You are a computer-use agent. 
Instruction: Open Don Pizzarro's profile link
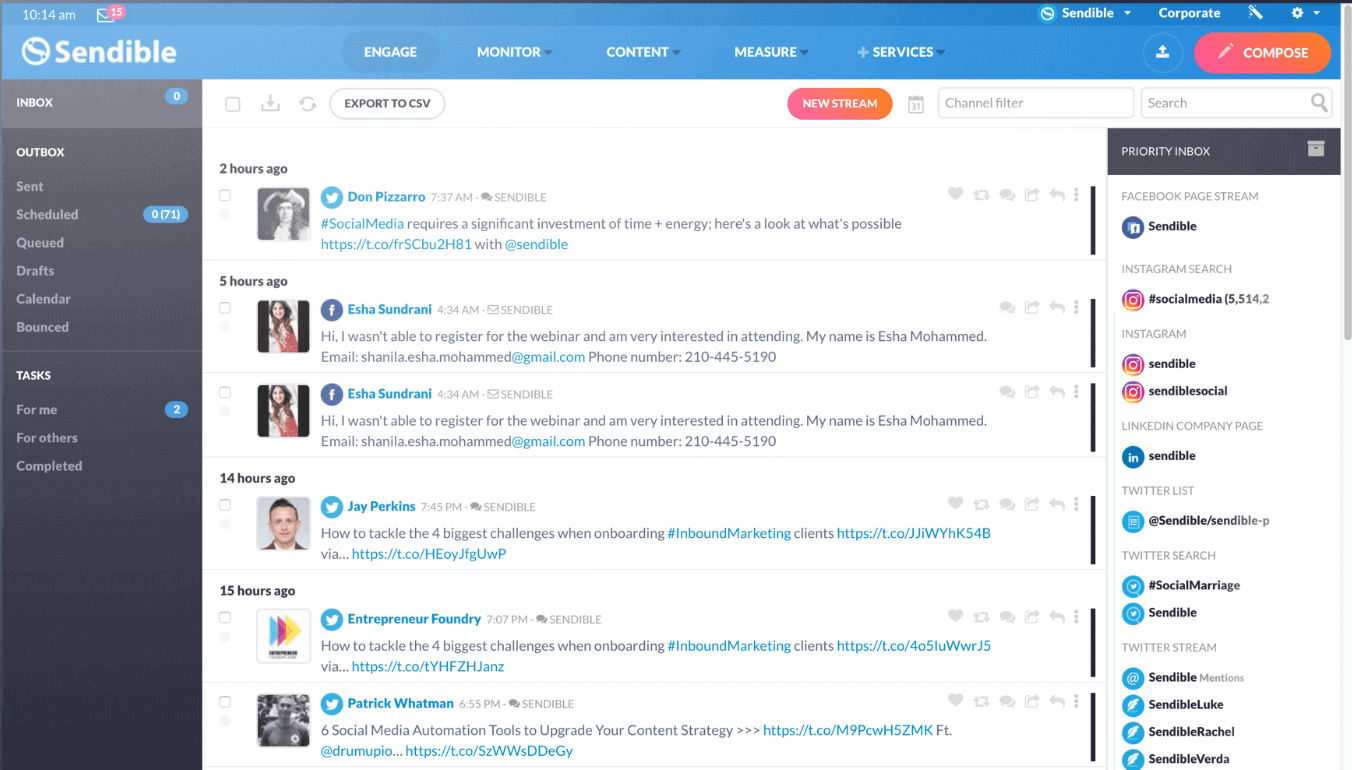tap(386, 197)
